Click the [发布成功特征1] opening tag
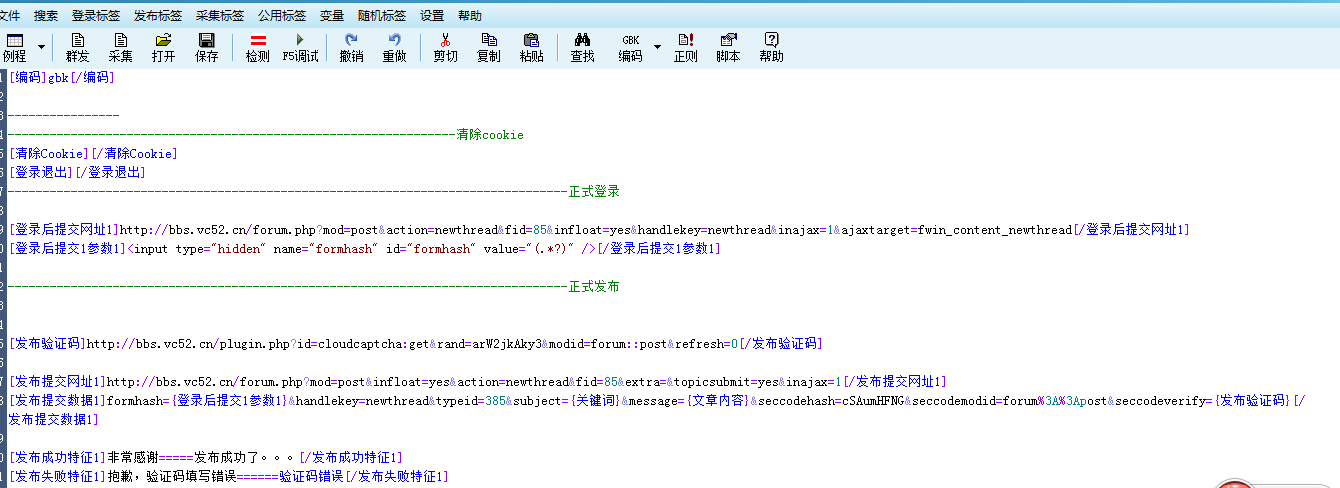This screenshot has width=1340, height=488. [x=58, y=458]
